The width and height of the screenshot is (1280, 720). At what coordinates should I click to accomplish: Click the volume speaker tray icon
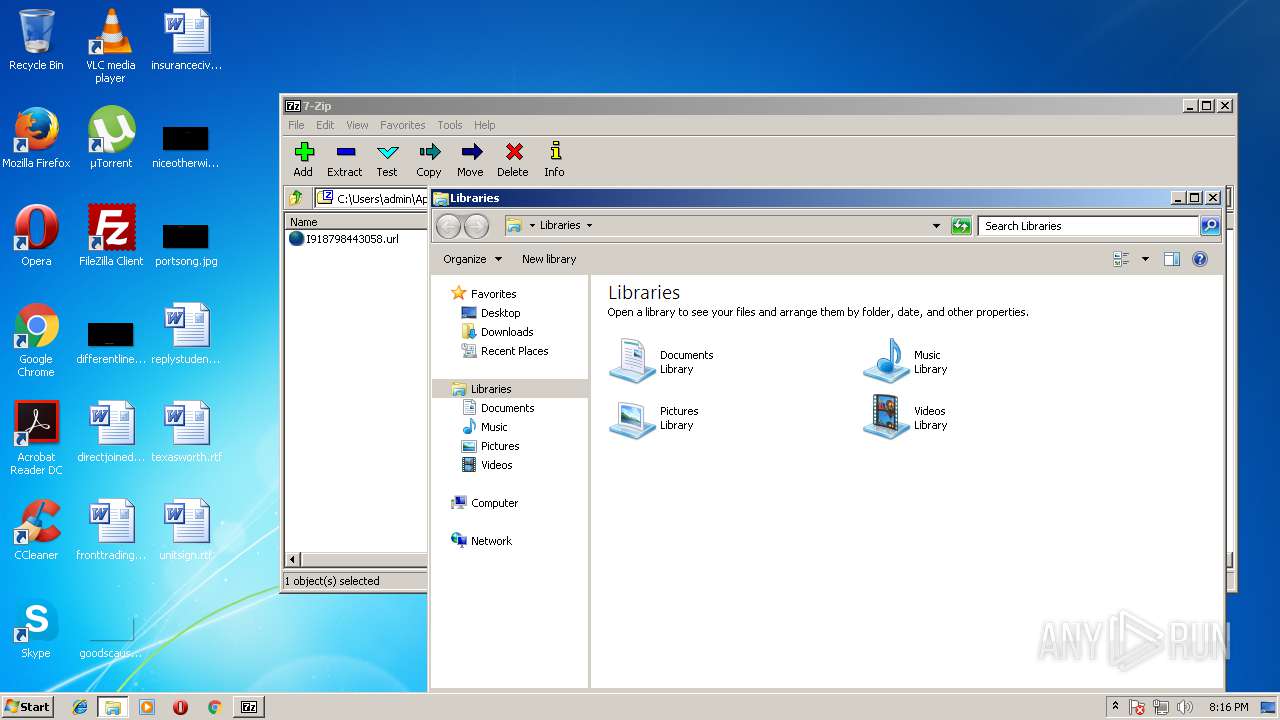click(1185, 707)
